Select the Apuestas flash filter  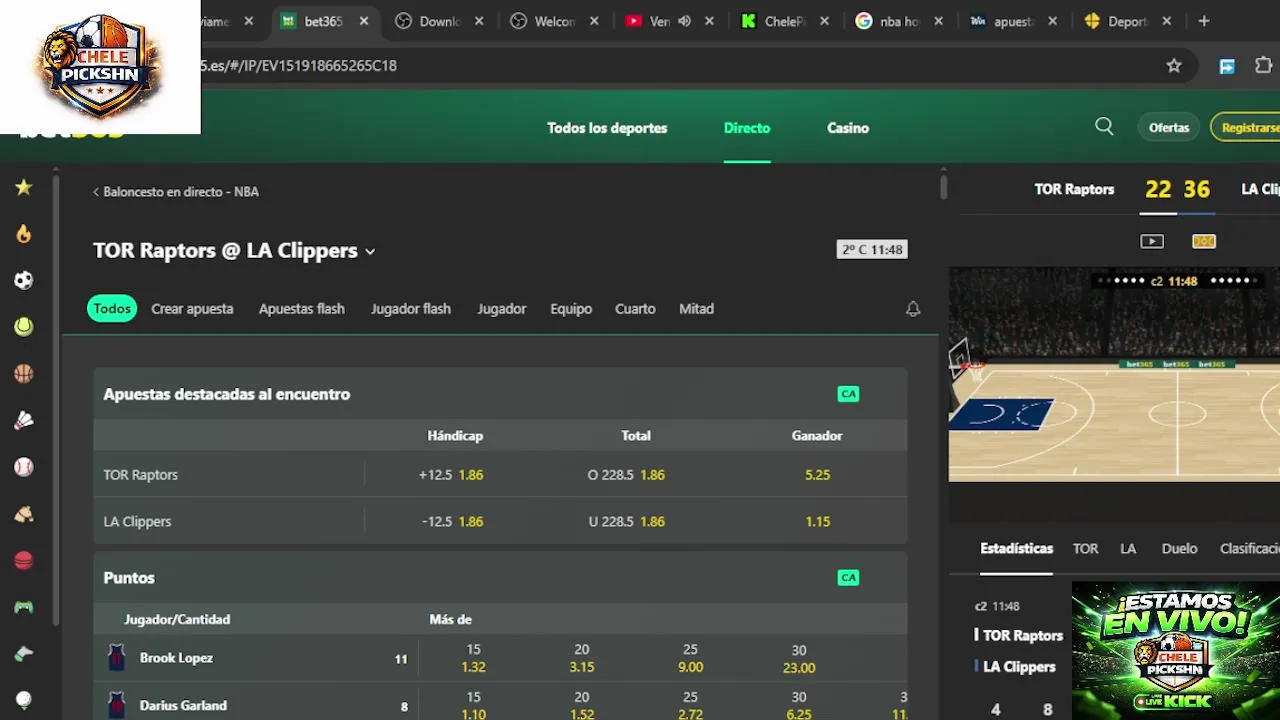tap(301, 309)
